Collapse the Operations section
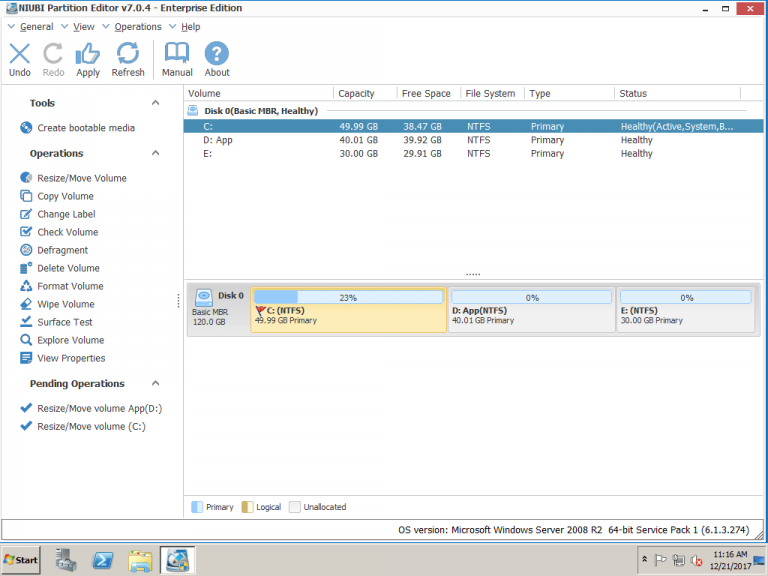 pos(155,153)
